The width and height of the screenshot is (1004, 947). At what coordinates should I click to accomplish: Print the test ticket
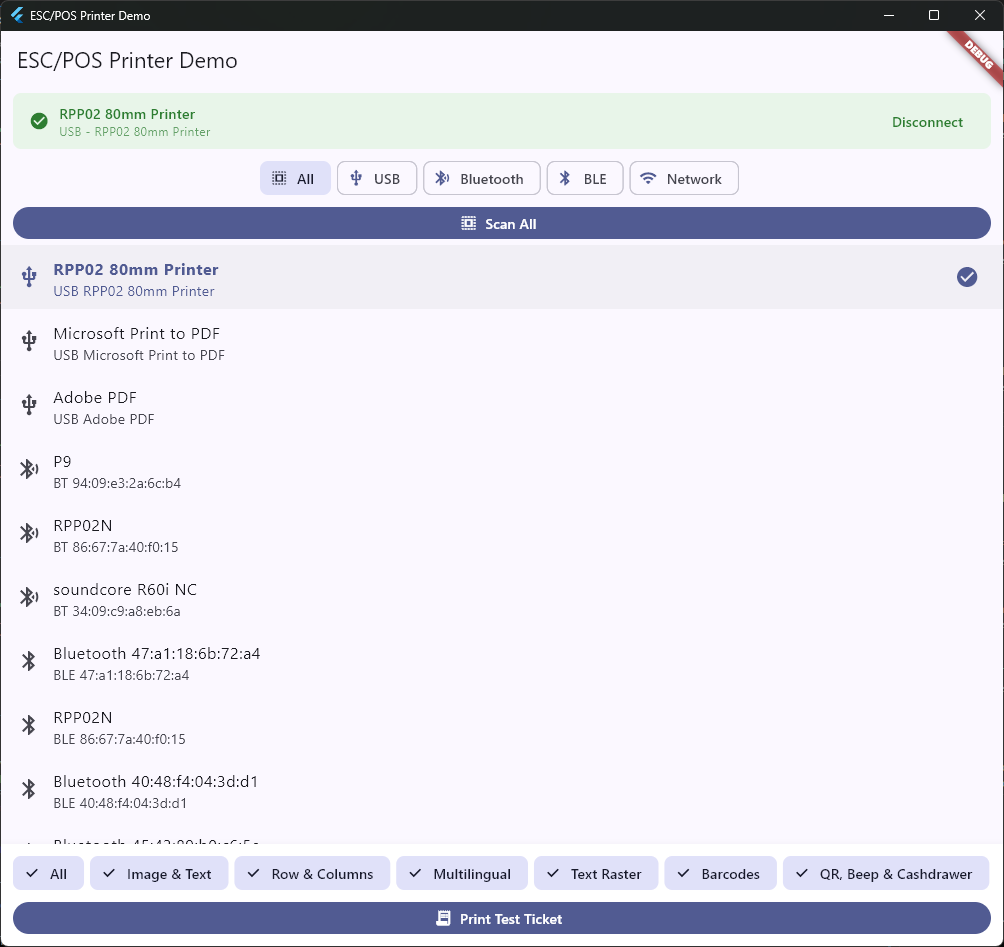pyautogui.click(x=502, y=918)
